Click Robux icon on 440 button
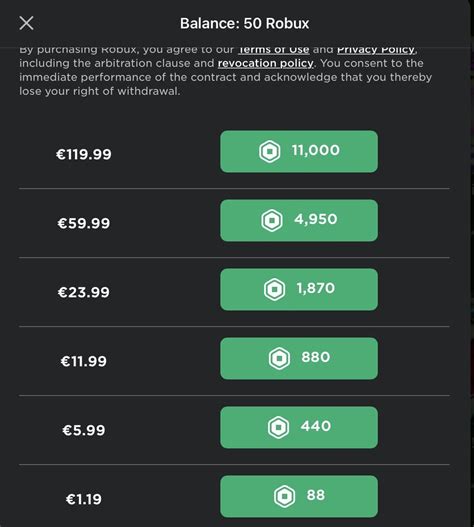The height and width of the screenshot is (527, 474). (278, 428)
